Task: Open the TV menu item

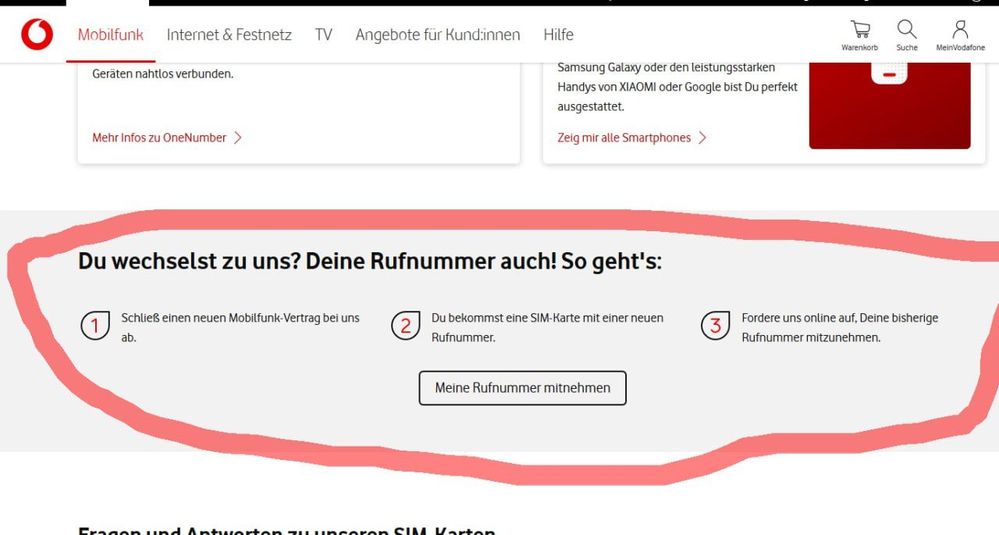Action: pyautogui.click(x=324, y=34)
